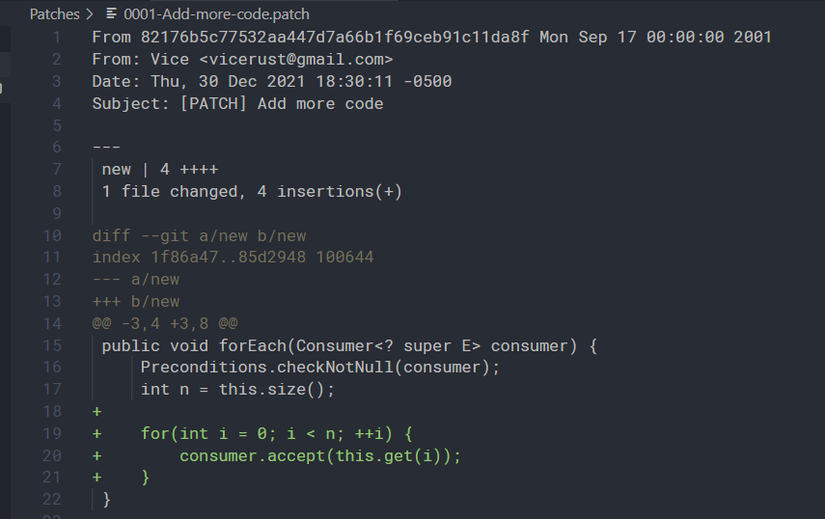Click line number 22 in the gutter
This screenshot has width=825, height=519.
51,500
